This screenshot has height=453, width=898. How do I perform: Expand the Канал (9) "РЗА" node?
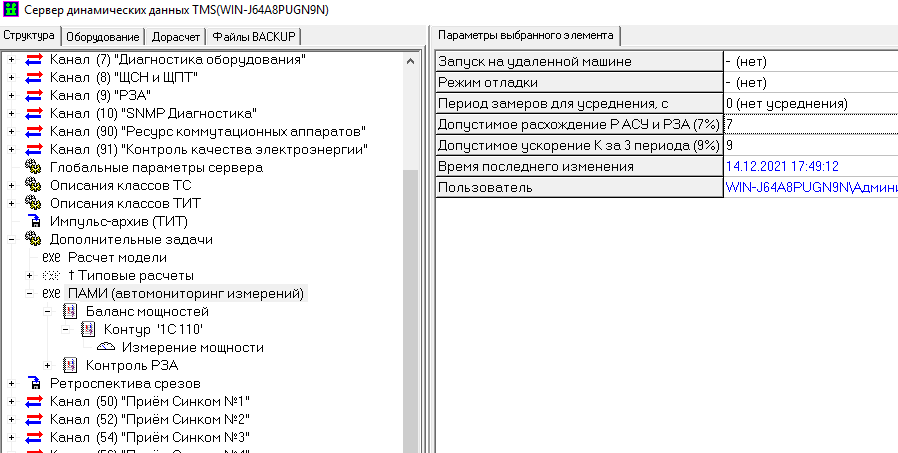click(12, 96)
